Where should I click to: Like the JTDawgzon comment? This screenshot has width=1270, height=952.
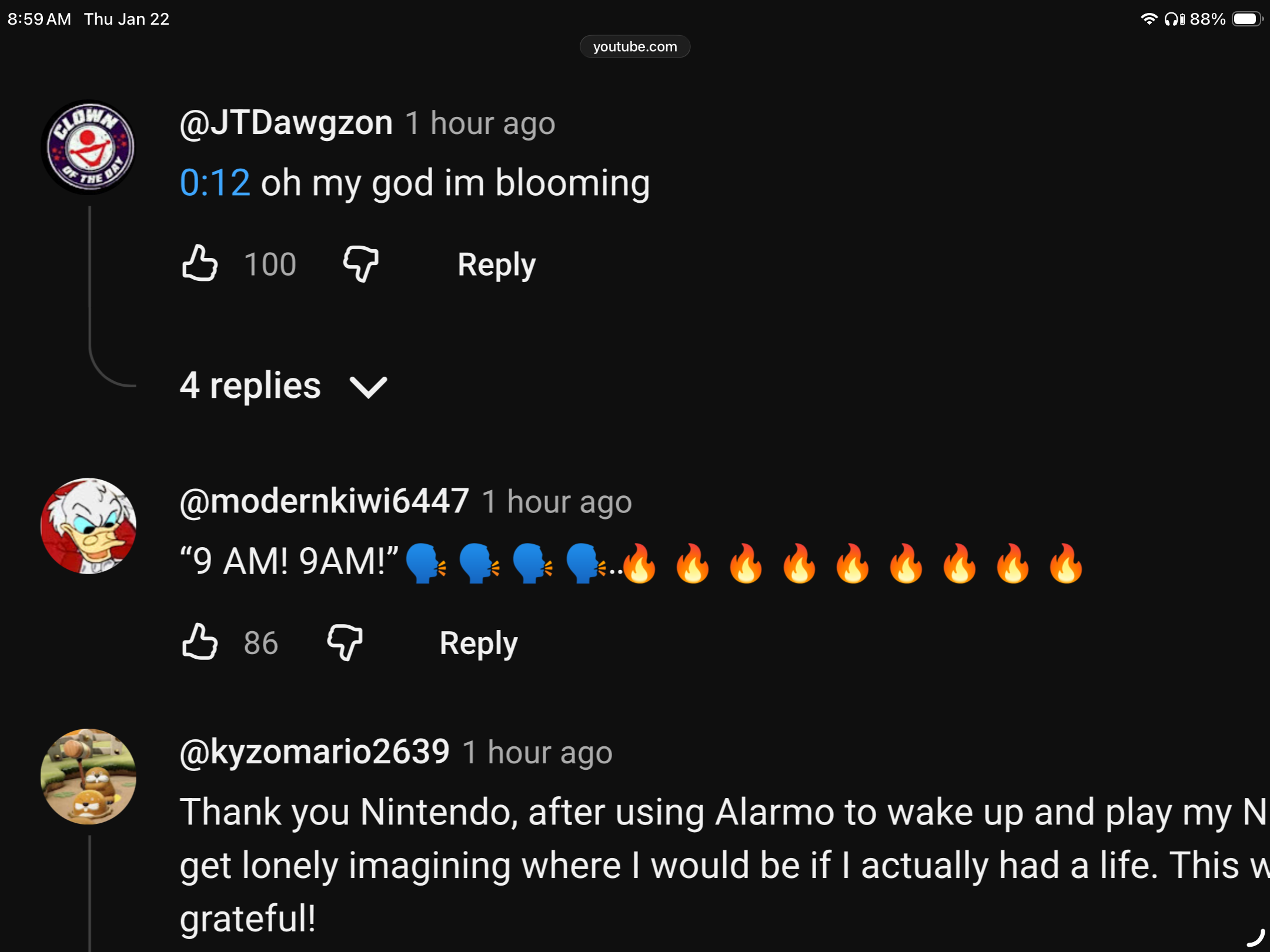point(200,263)
